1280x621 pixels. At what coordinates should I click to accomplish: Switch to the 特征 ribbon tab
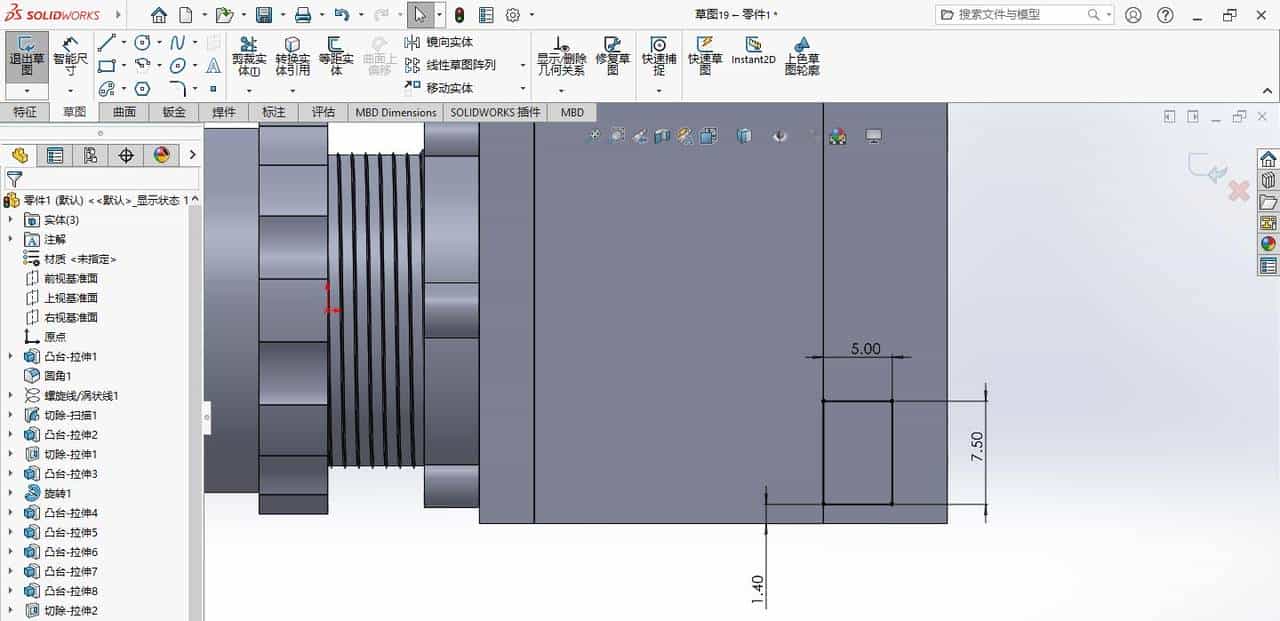26,112
